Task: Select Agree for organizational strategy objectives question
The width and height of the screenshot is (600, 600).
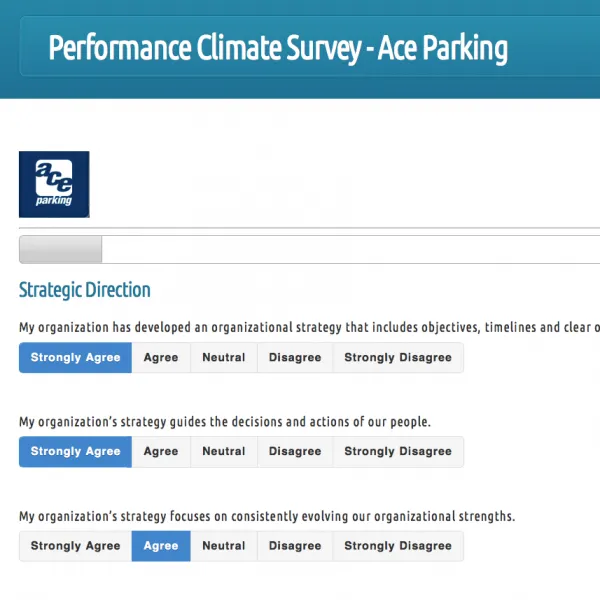Action: pyautogui.click(x=161, y=357)
